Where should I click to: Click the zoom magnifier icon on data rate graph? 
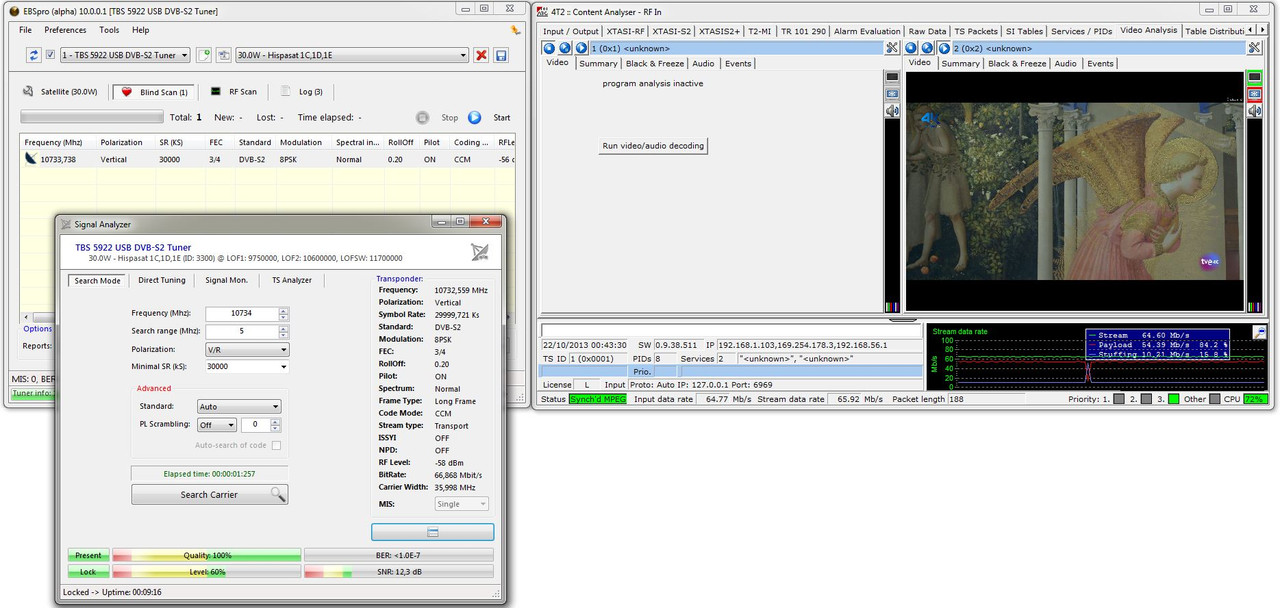pos(1260,331)
